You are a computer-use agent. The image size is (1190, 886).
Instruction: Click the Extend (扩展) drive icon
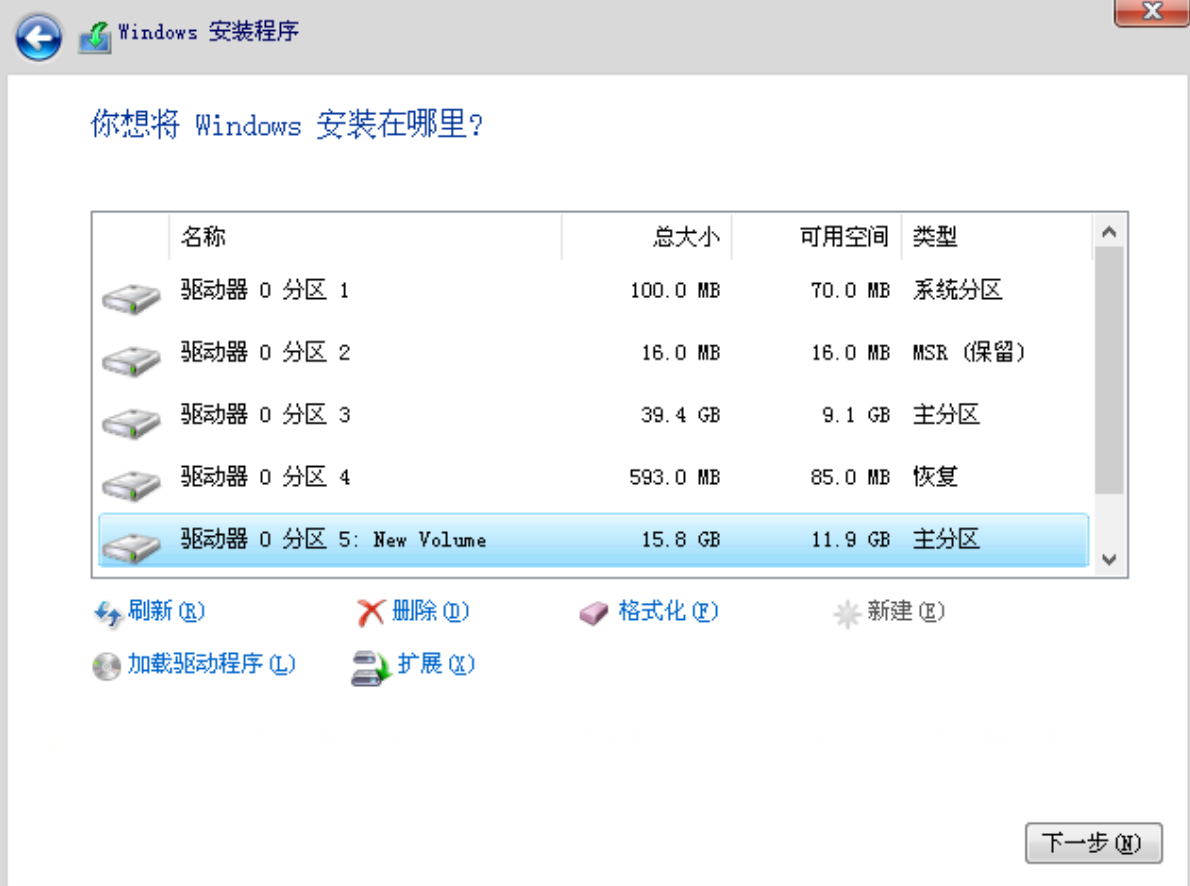coord(370,667)
